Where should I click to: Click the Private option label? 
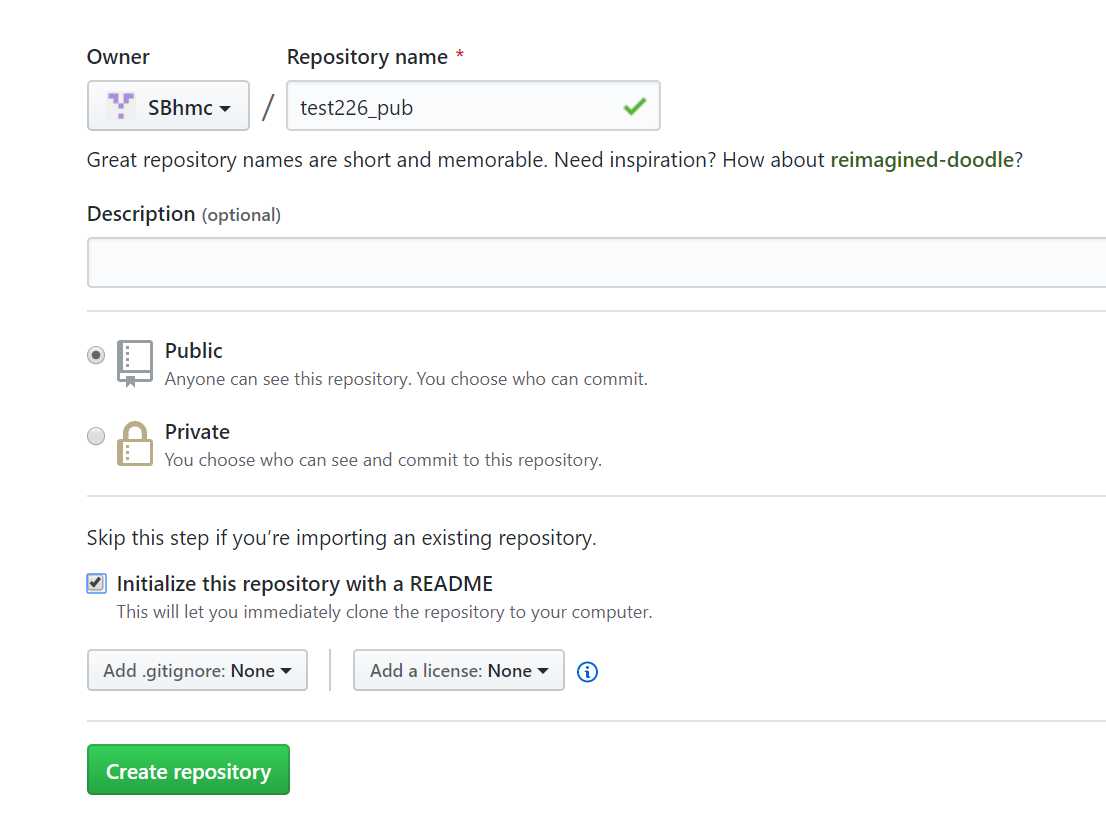point(197,432)
